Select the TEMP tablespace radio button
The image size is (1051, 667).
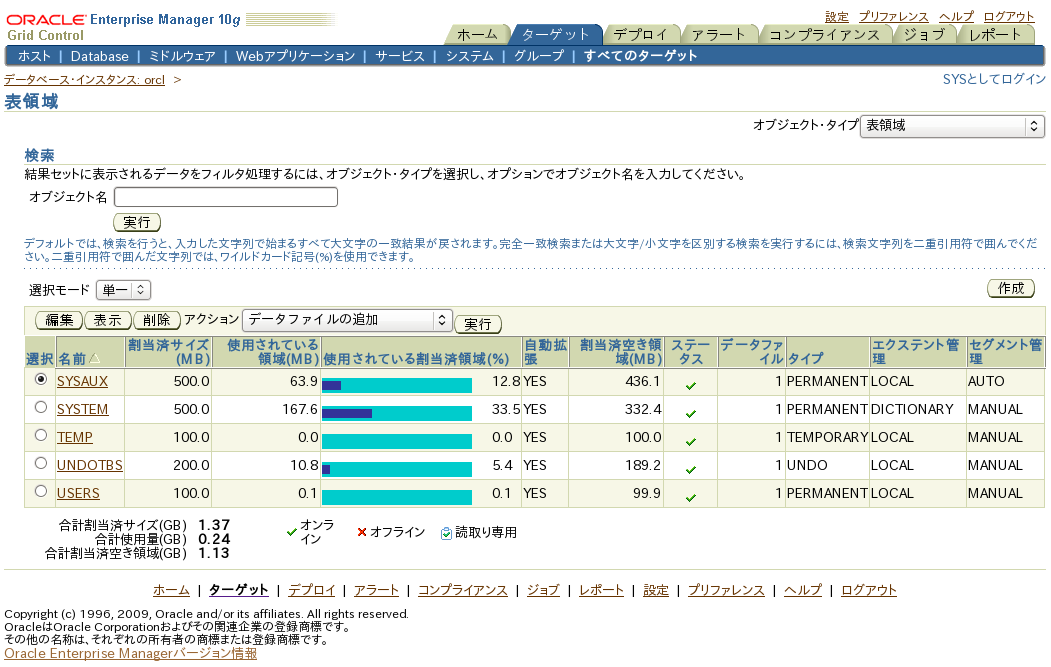pos(41,436)
